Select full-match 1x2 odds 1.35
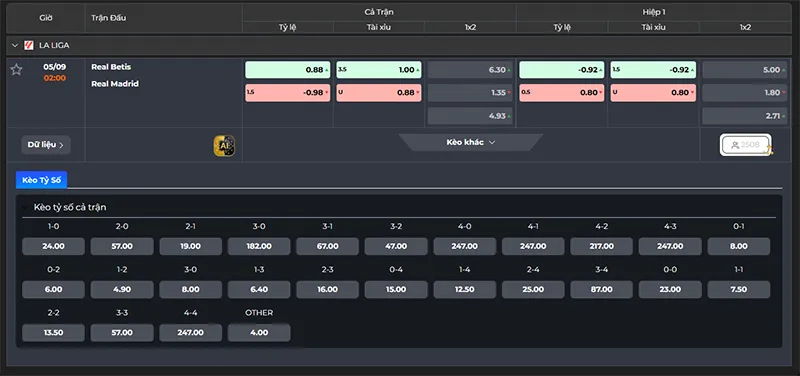This screenshot has height=376, width=800. coord(470,93)
